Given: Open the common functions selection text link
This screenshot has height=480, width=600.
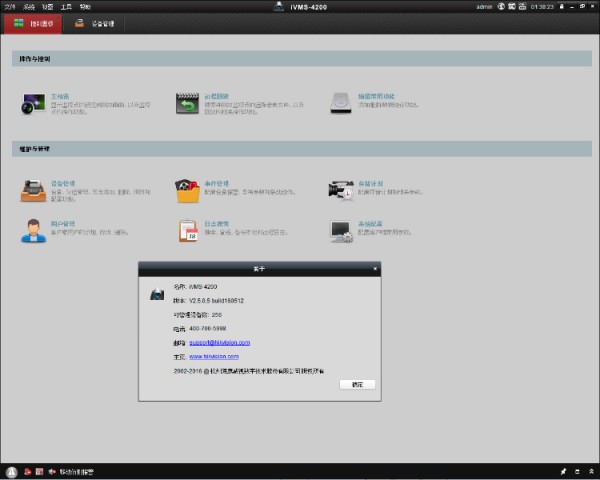Looking at the screenshot, I should tap(376, 96).
